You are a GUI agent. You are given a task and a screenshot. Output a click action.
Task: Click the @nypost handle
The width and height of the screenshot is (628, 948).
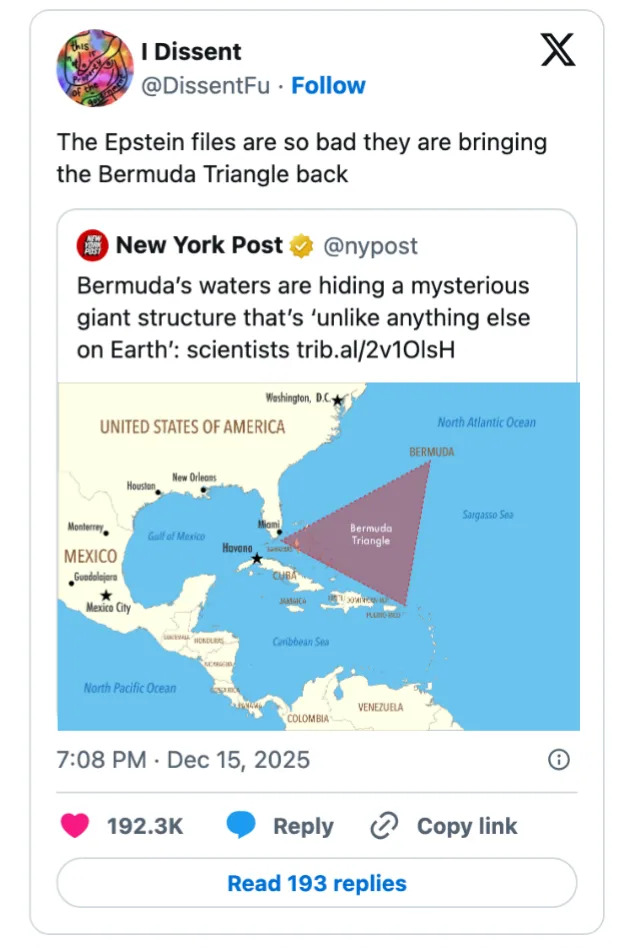coord(370,245)
